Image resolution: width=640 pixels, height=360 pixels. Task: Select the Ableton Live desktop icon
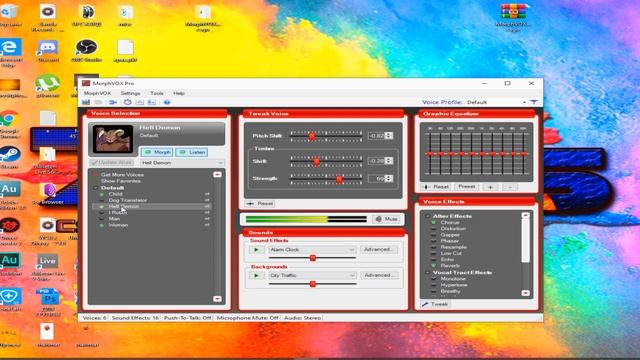[x=47, y=267]
